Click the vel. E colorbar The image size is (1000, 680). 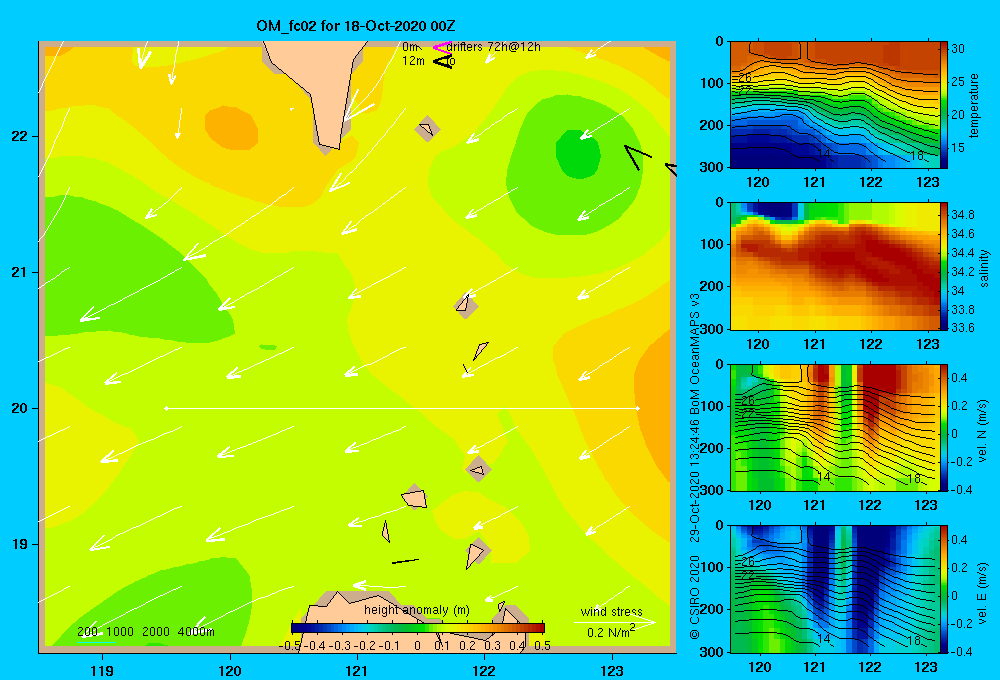(x=945, y=589)
